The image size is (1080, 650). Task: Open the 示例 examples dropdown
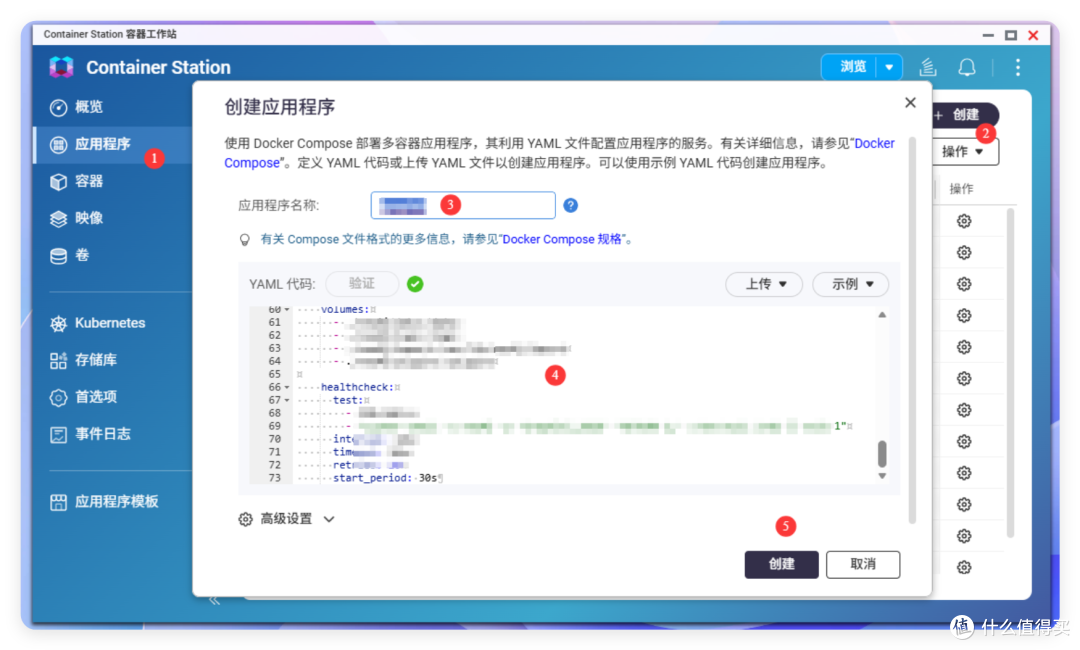851,284
